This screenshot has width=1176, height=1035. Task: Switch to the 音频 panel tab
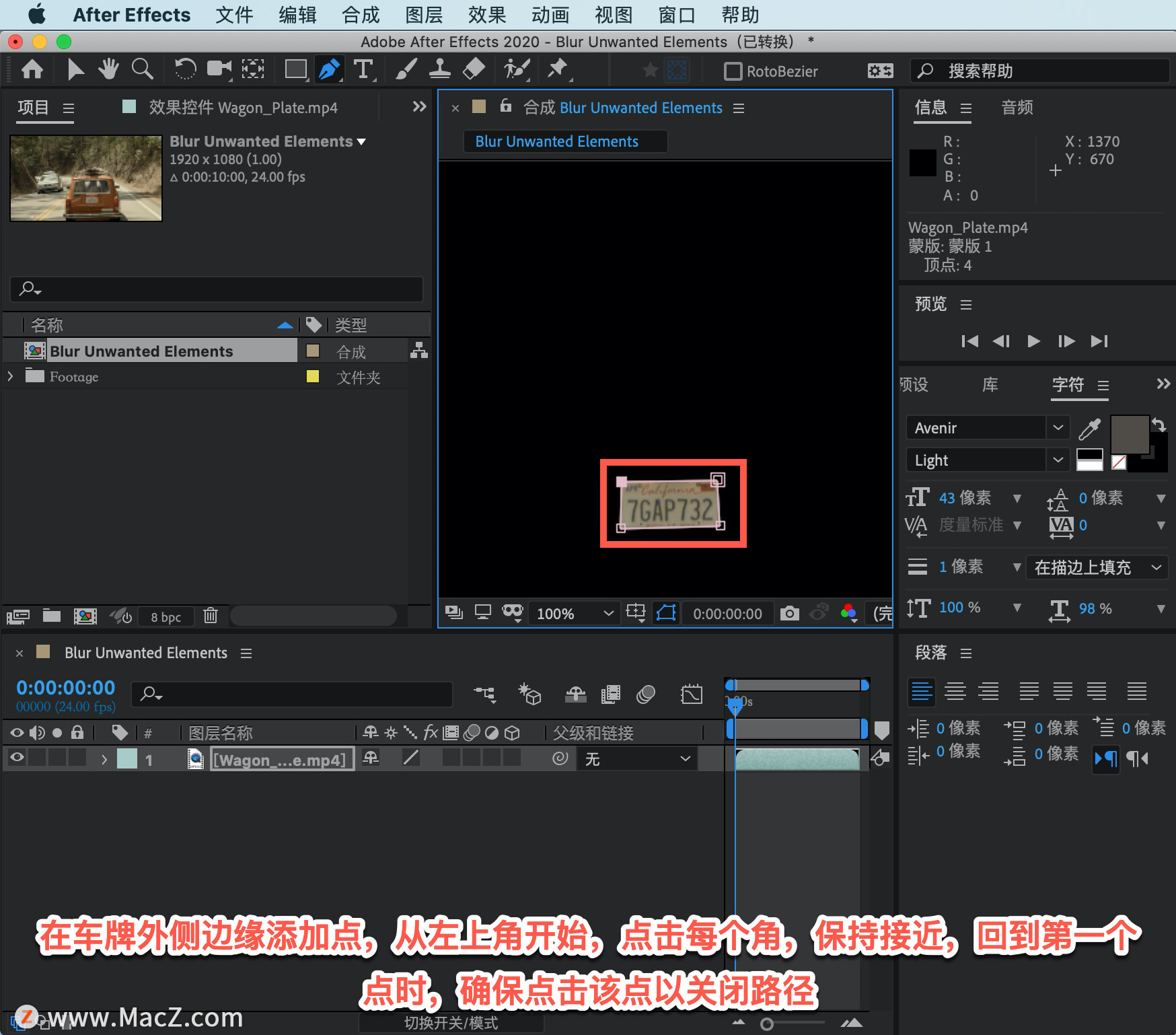click(x=1017, y=108)
